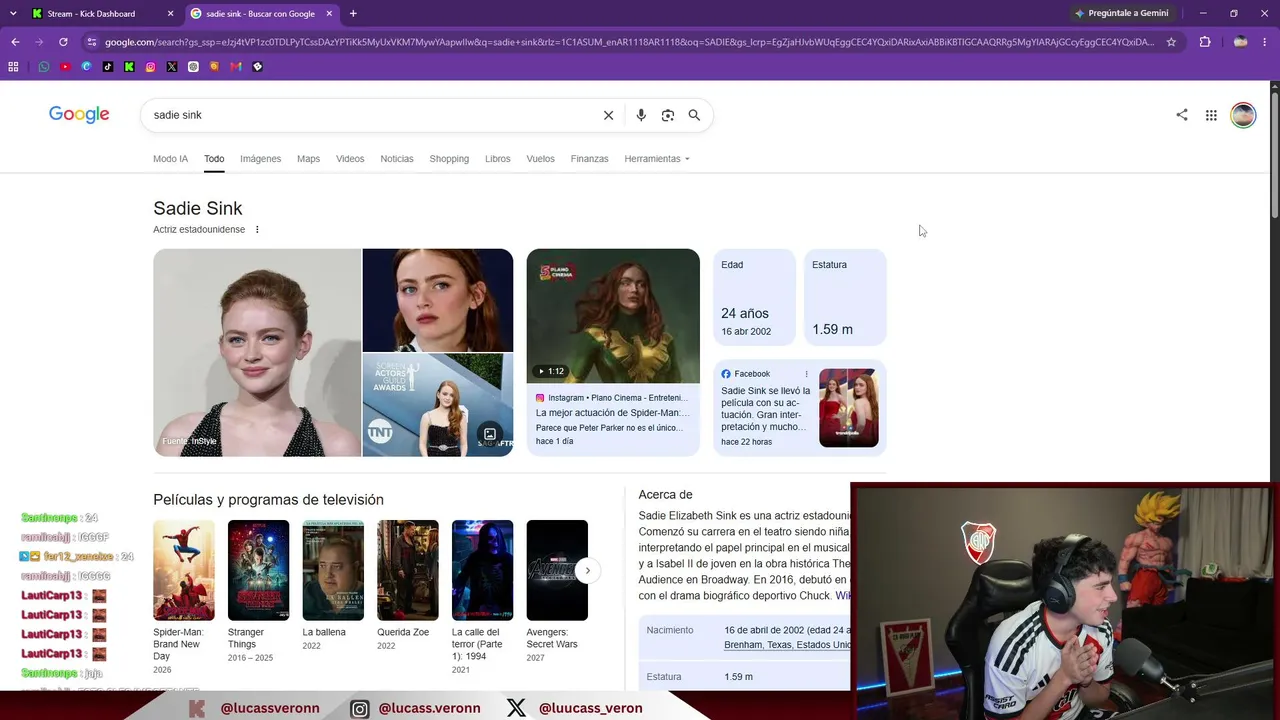Focus the Google search box

[375, 115]
